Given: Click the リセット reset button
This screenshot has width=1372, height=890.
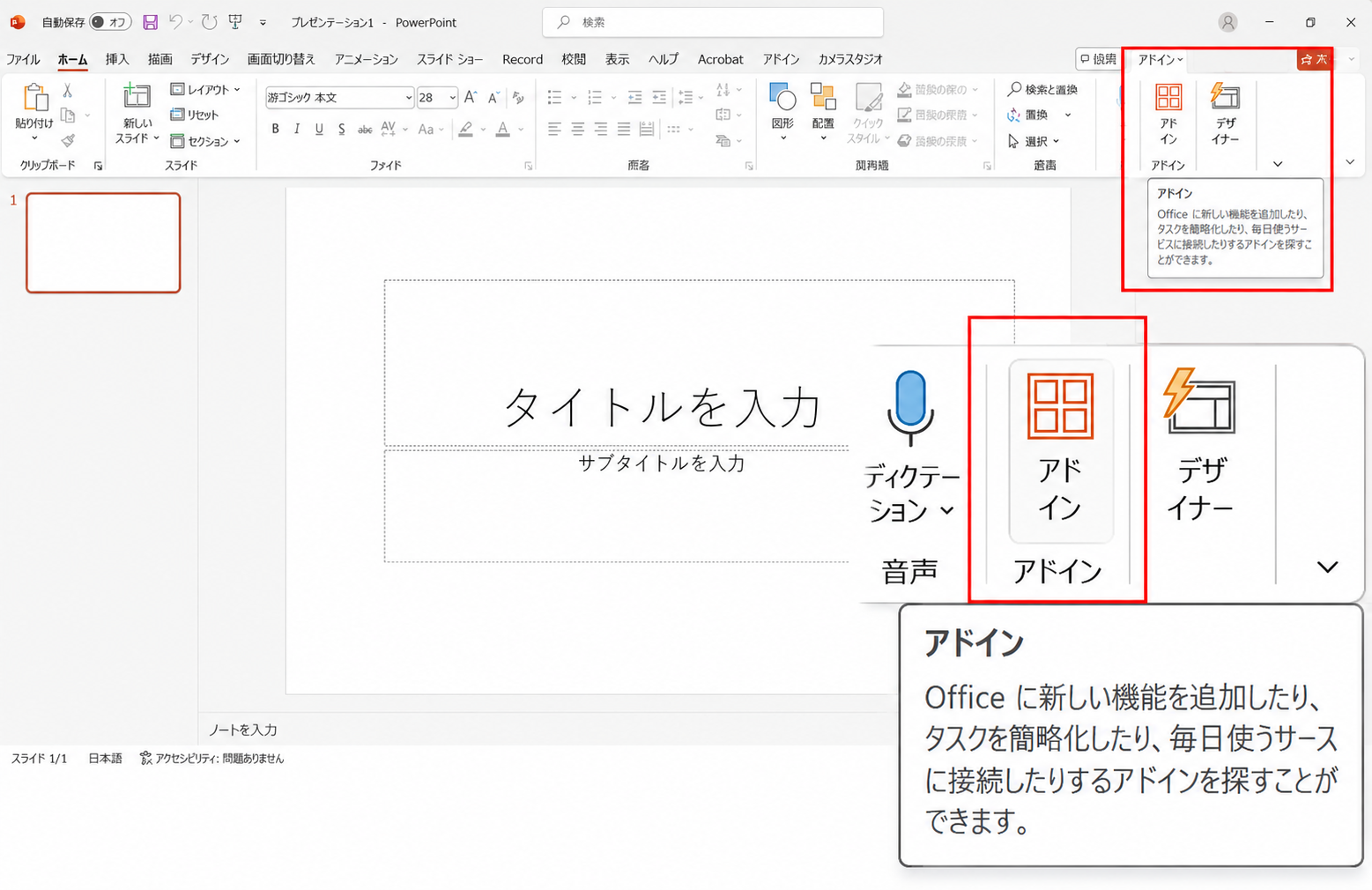Looking at the screenshot, I should pos(195,115).
